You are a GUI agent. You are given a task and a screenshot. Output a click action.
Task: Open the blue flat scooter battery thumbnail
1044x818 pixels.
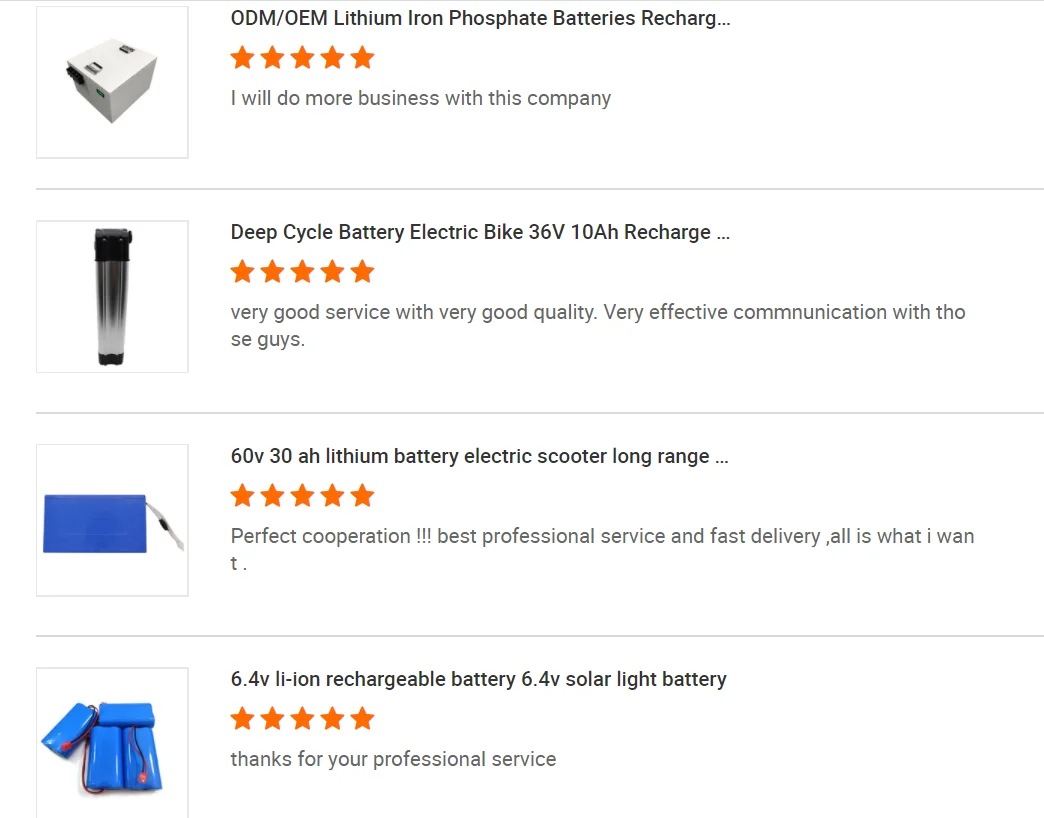112,520
